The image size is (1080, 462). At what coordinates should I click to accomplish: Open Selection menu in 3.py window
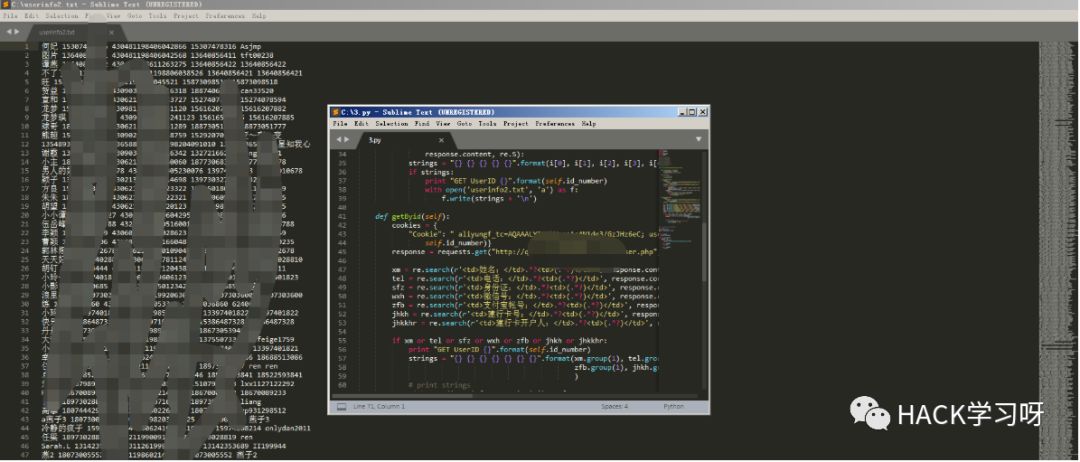point(391,124)
